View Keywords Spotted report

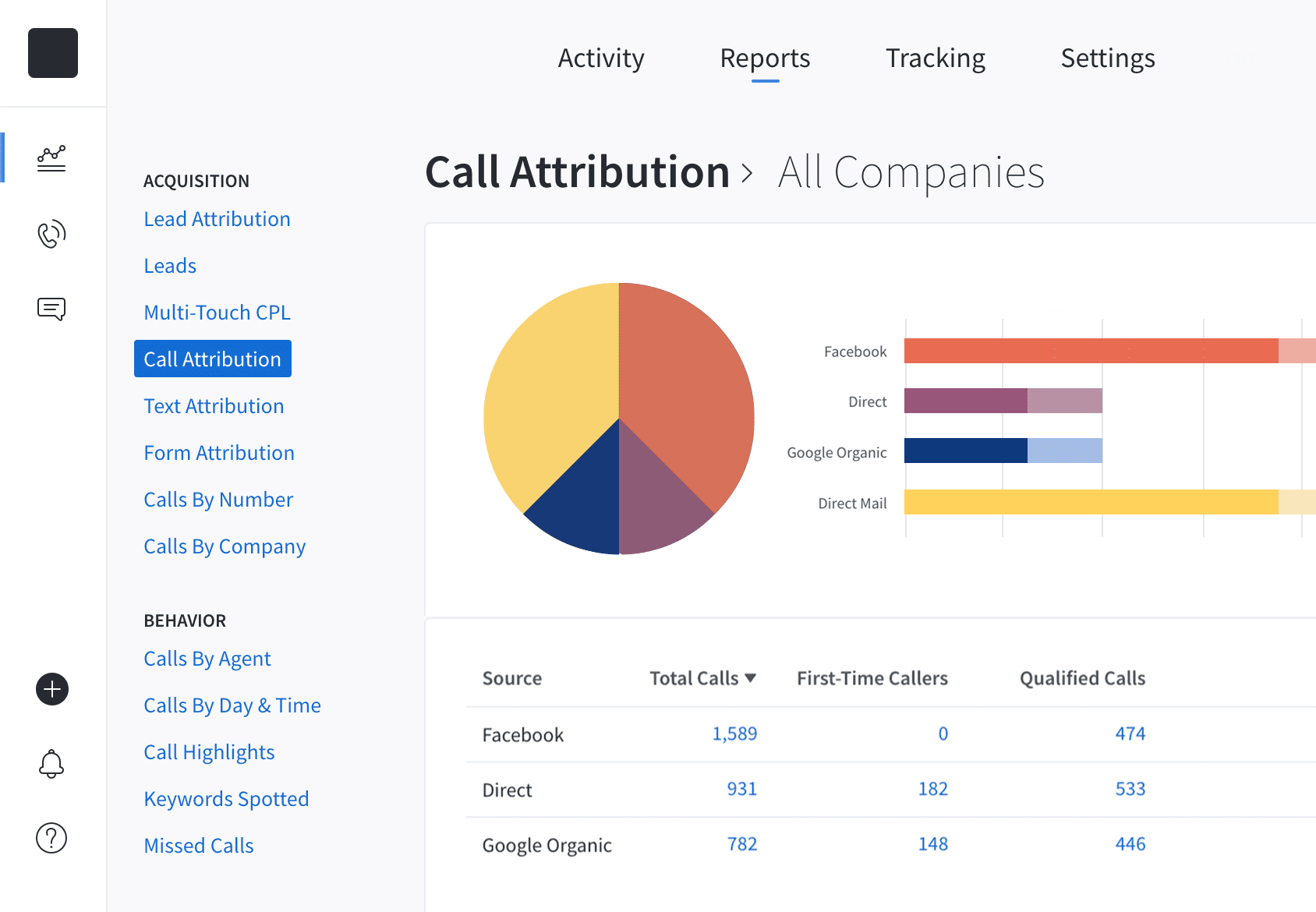(226, 799)
